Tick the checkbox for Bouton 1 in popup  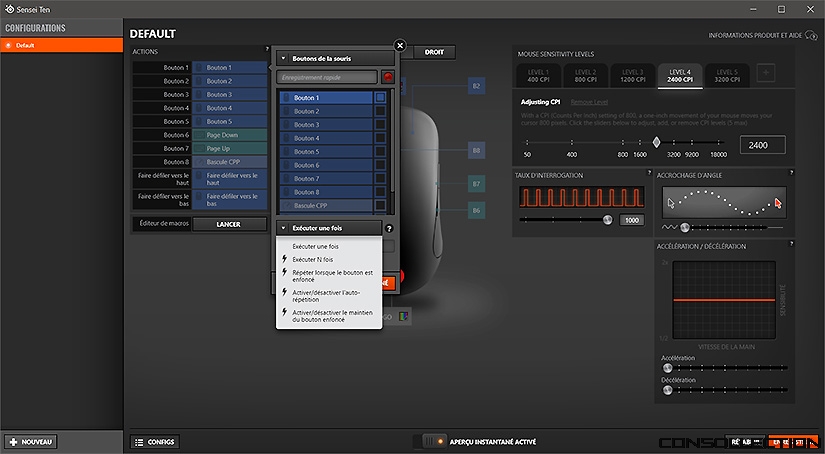380,97
